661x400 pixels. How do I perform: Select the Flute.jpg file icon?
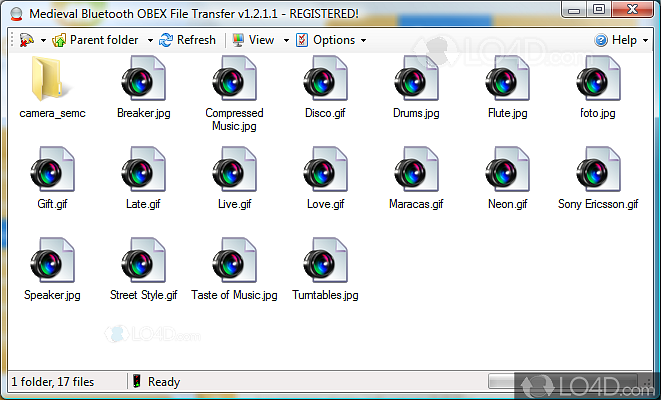(508, 78)
